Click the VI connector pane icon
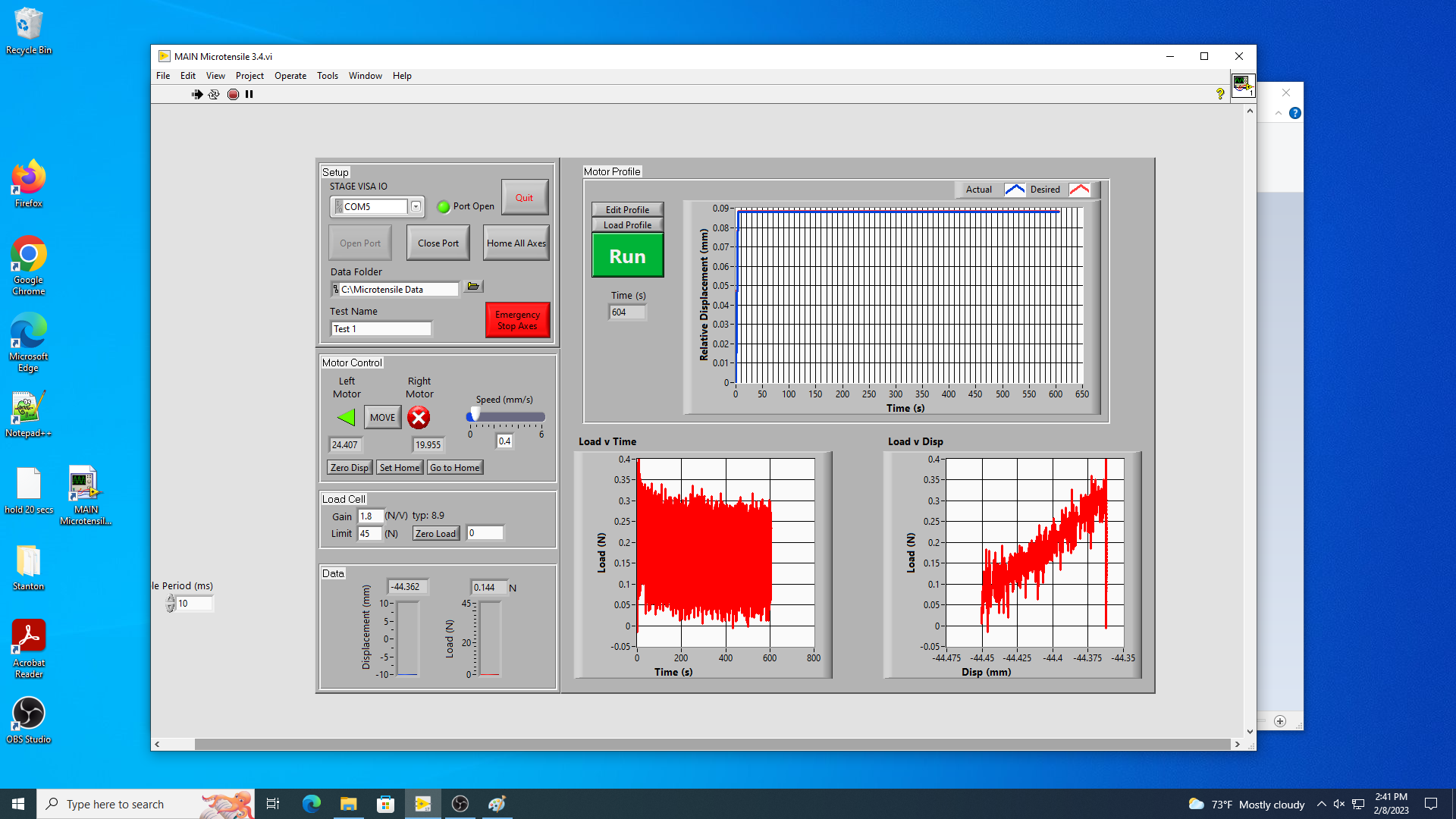This screenshot has width=1456, height=819. (x=1242, y=84)
